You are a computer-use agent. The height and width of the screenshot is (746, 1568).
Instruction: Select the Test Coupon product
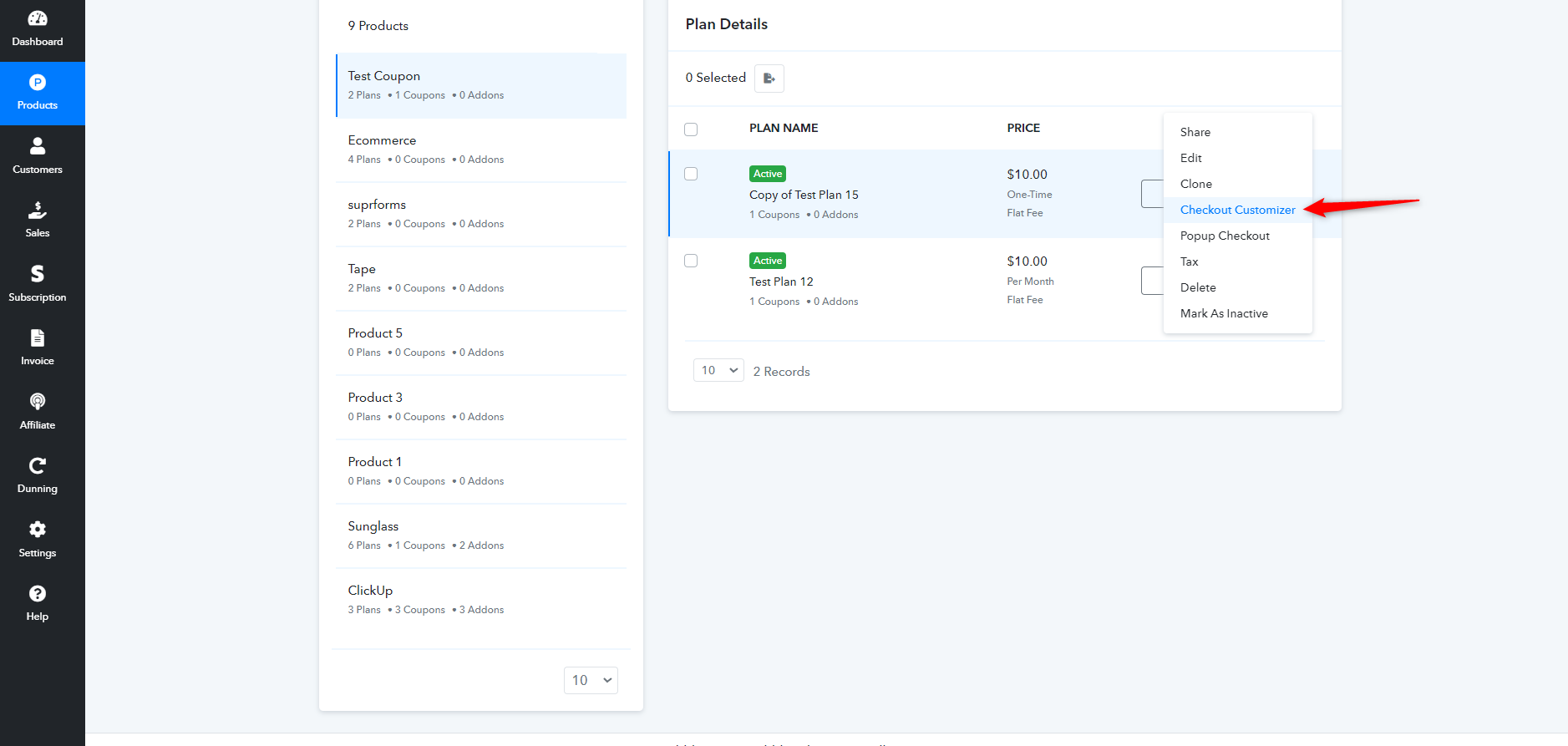[481, 85]
